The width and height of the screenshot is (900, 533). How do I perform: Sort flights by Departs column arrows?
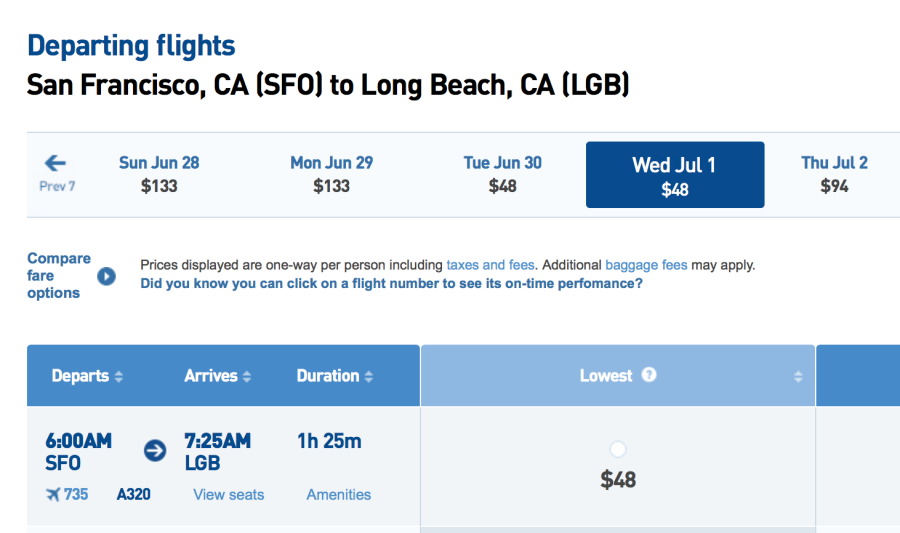119,377
